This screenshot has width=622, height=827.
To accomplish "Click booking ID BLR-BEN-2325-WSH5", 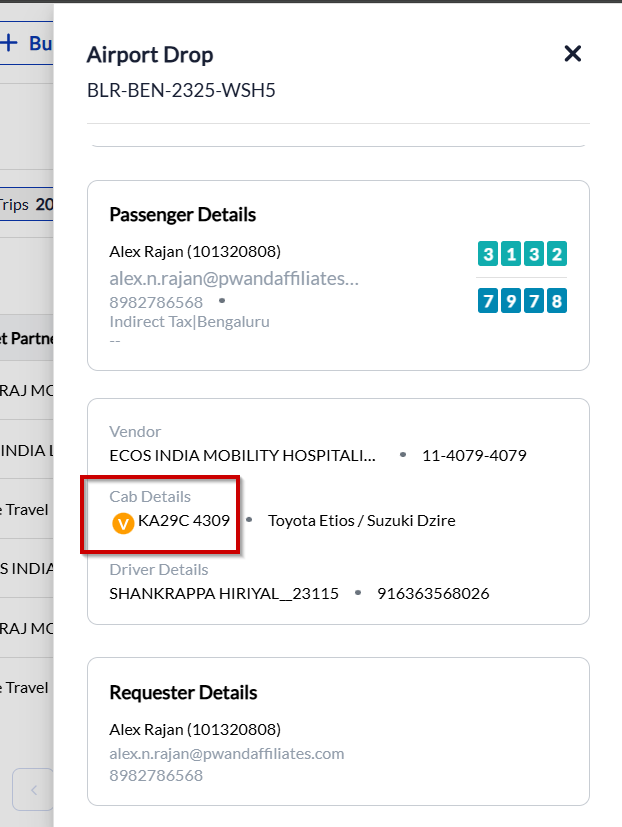I will pyautogui.click(x=181, y=91).
